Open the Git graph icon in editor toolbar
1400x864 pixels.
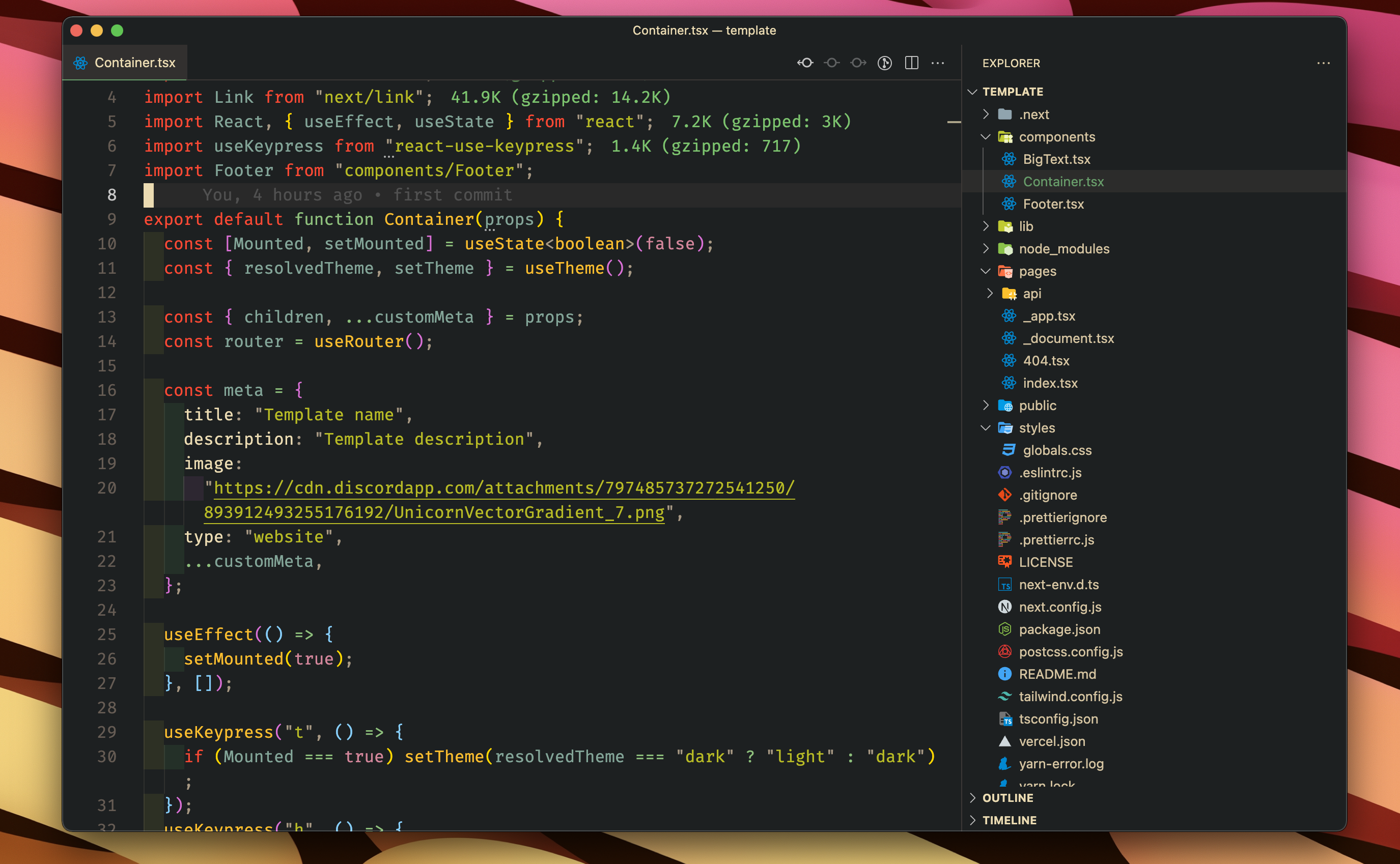(884, 63)
